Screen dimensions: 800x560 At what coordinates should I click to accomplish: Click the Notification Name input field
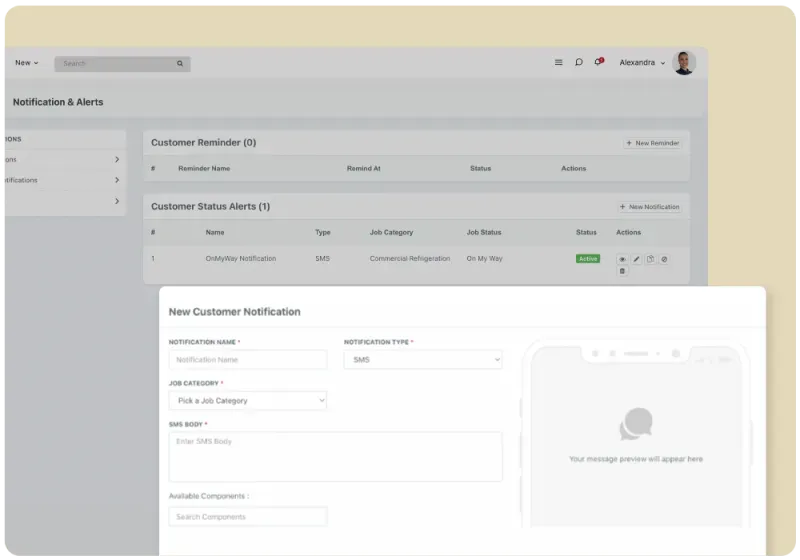[247, 359]
